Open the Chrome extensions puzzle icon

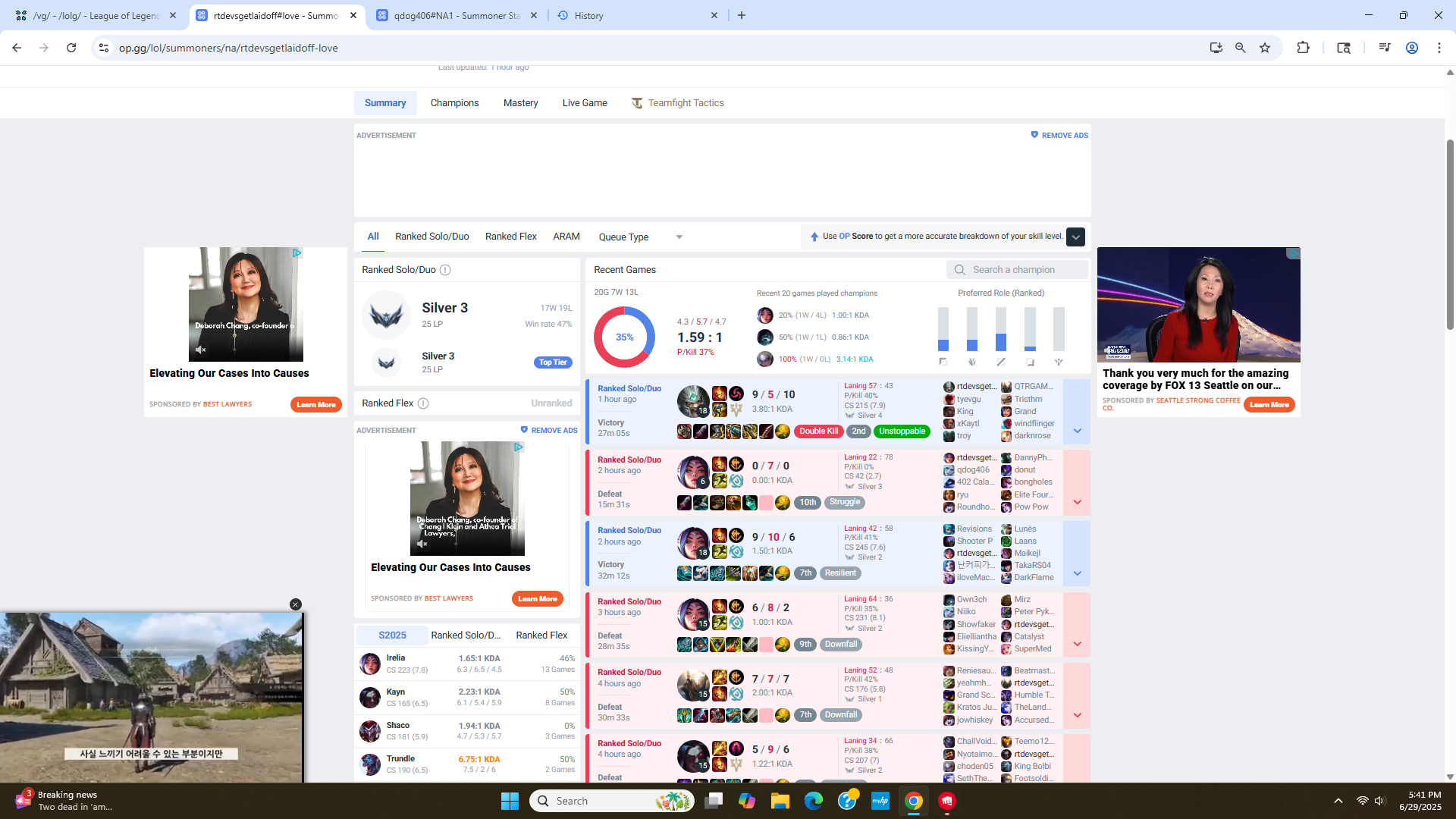point(1303,48)
